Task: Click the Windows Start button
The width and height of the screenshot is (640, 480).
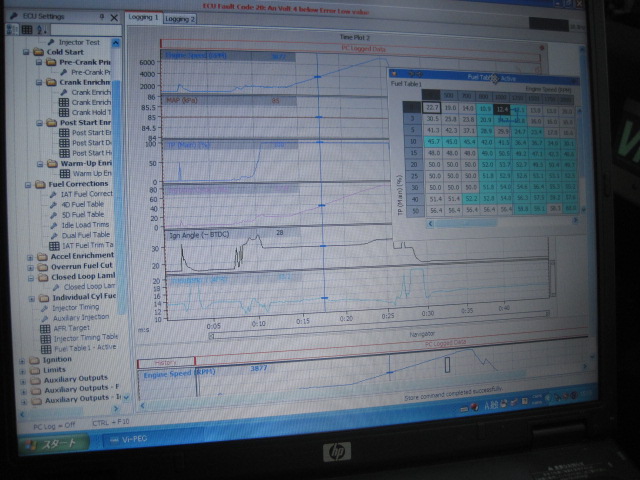Action: coord(54,444)
